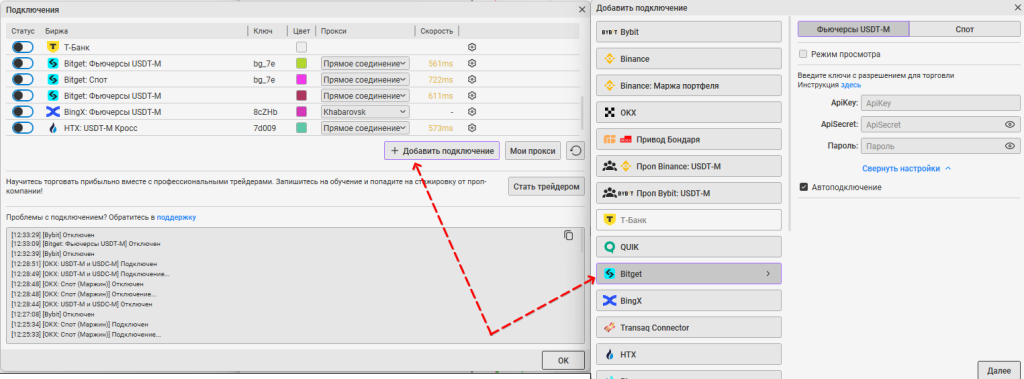Open settings gear for Bitget: Спот row
1024x379 pixels.
click(472, 80)
